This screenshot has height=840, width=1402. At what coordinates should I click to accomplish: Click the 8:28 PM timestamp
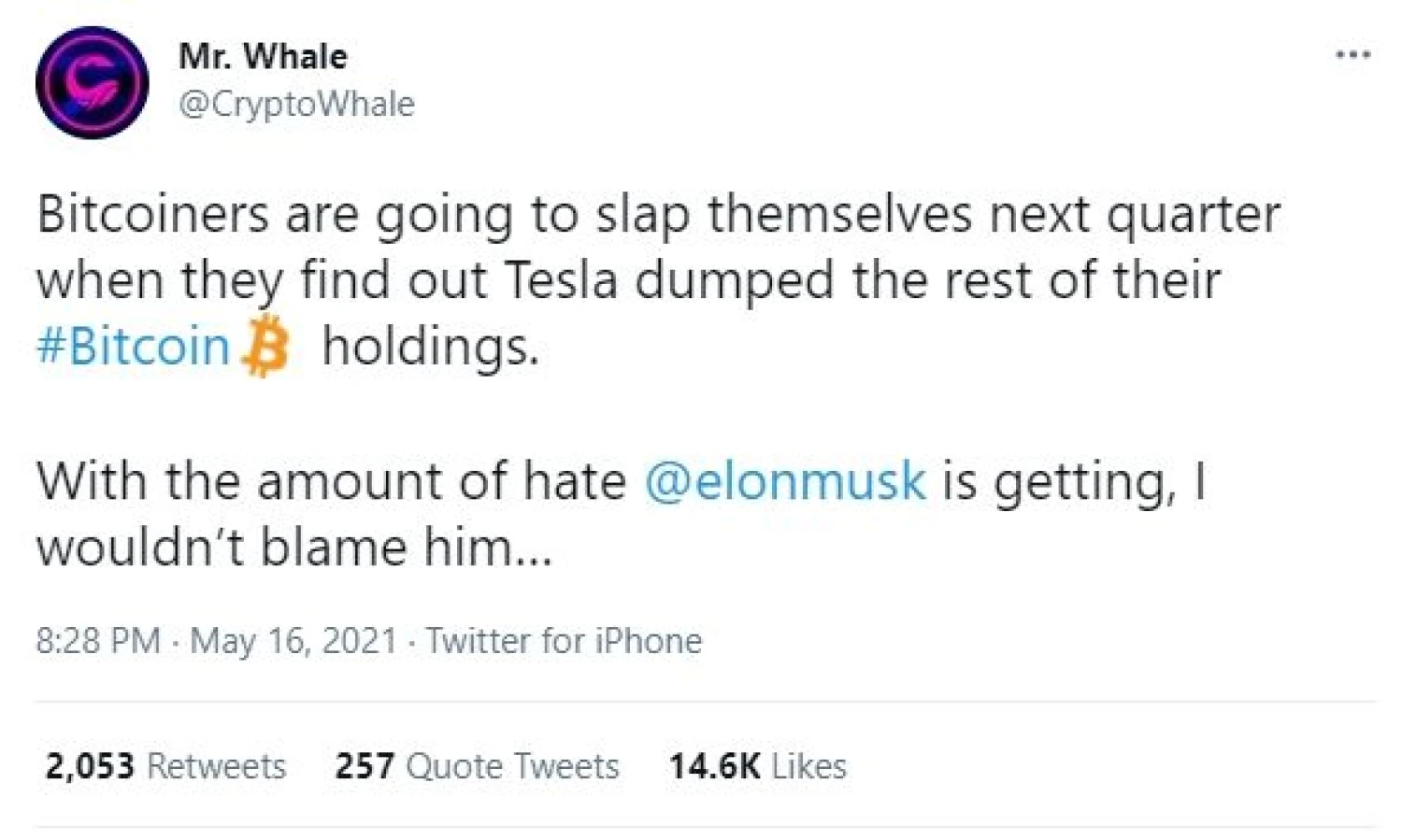(98, 641)
